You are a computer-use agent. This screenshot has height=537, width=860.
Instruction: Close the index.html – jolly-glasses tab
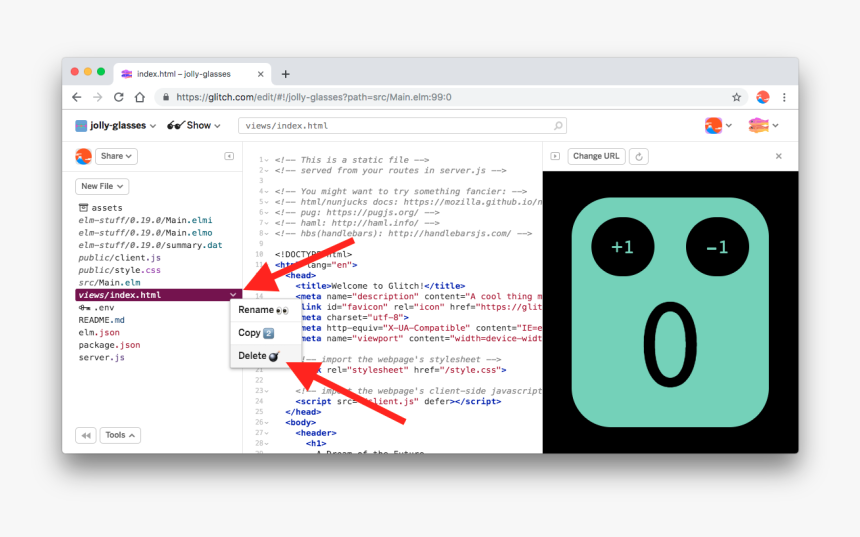tap(261, 74)
